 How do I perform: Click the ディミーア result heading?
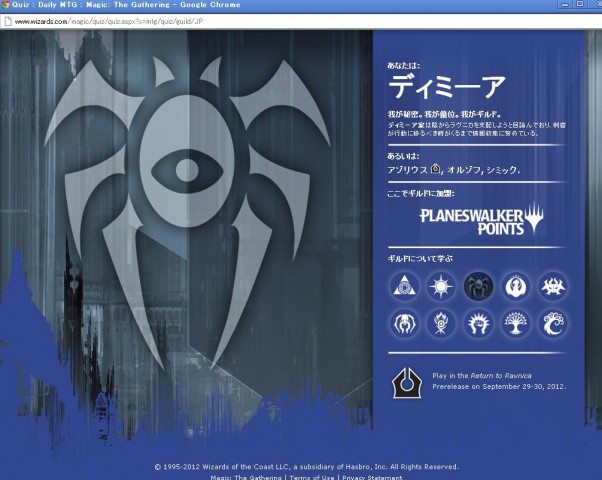coord(447,87)
